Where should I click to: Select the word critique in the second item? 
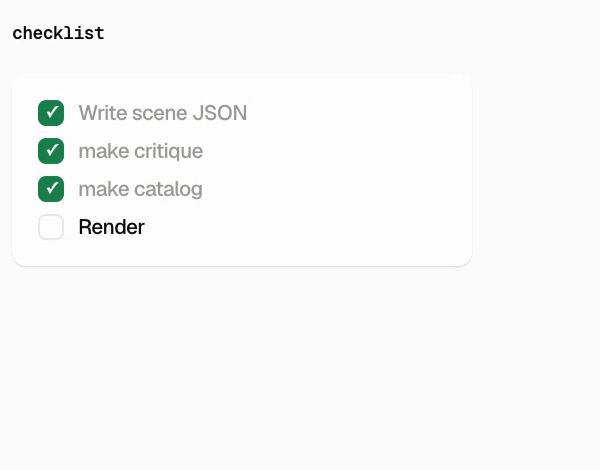[x=168, y=152]
